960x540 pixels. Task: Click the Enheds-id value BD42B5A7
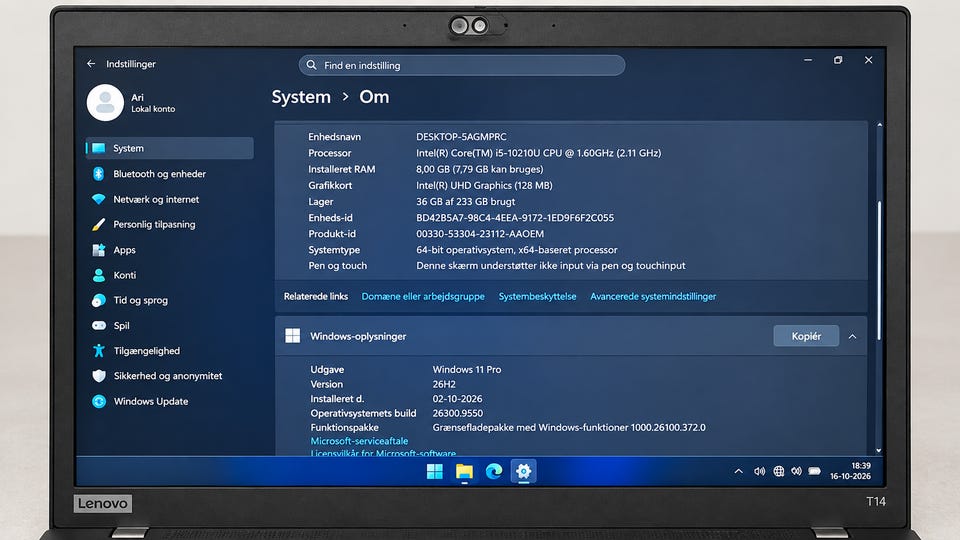click(x=515, y=217)
